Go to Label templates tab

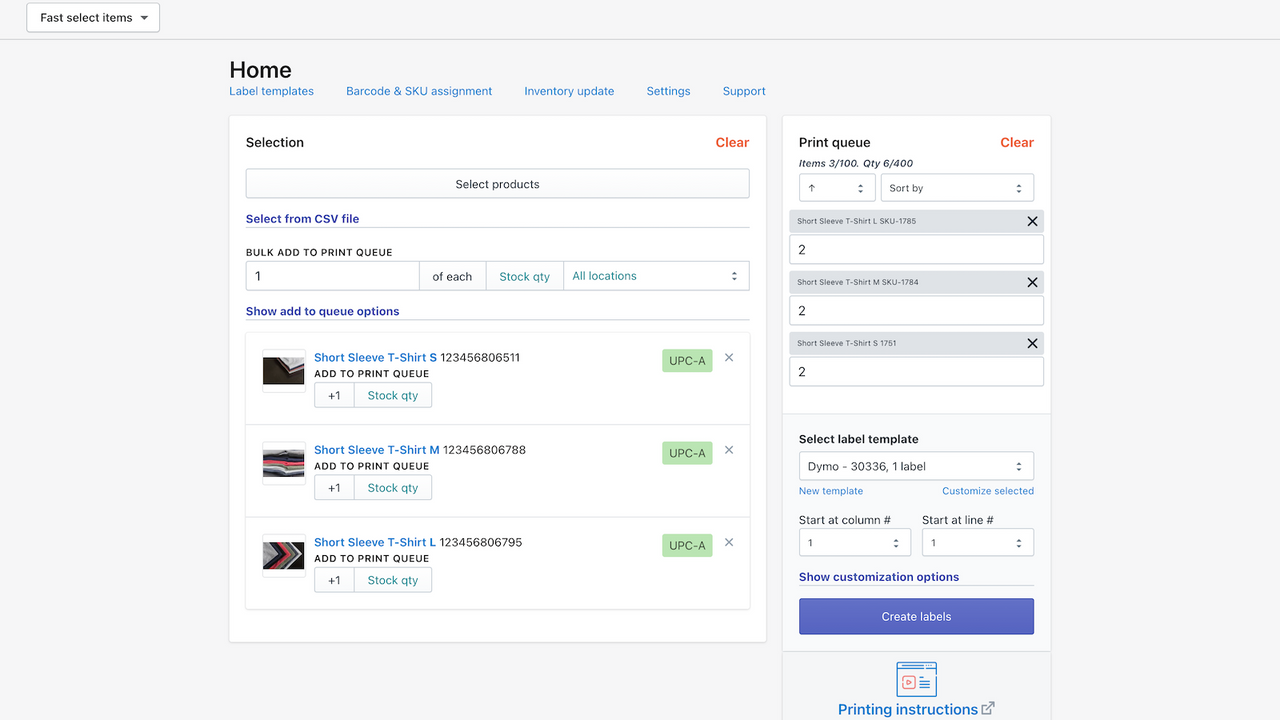click(271, 91)
